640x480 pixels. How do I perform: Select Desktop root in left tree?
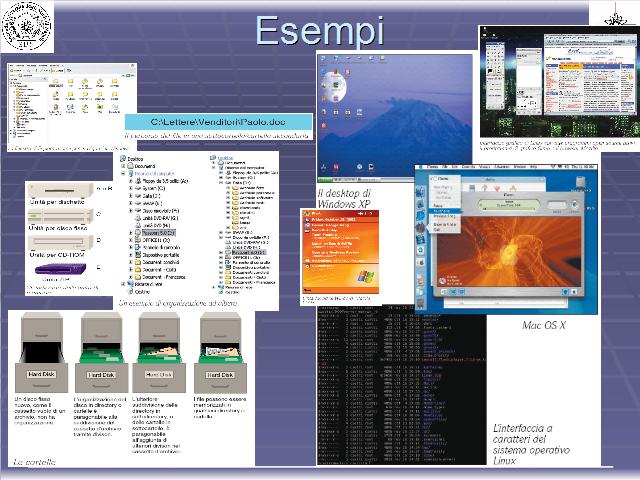135,159
